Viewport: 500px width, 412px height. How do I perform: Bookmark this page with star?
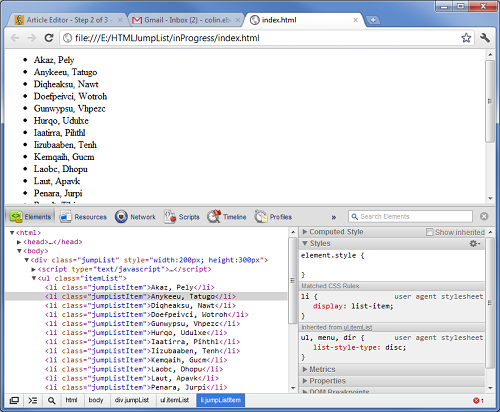(x=466, y=38)
